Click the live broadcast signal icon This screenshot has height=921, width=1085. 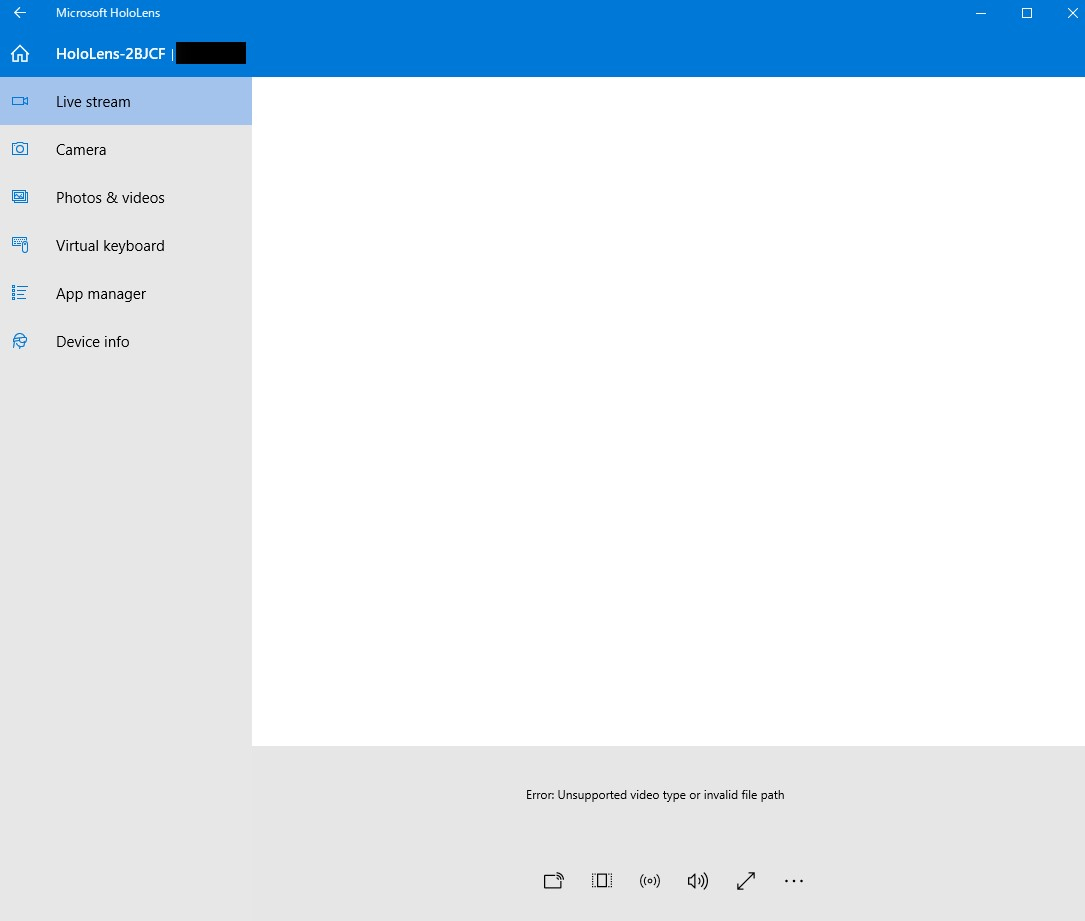click(x=650, y=881)
